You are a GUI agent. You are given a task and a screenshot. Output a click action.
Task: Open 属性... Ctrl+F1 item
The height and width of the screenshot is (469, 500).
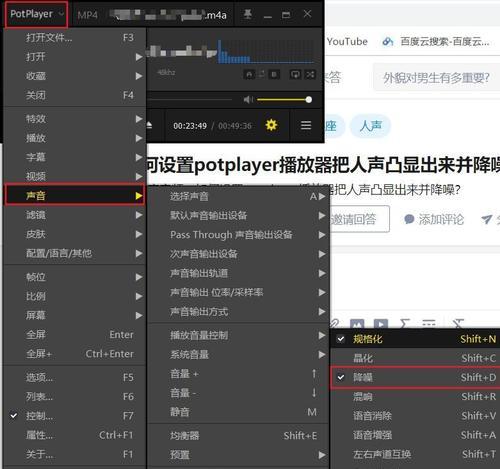coord(75,435)
